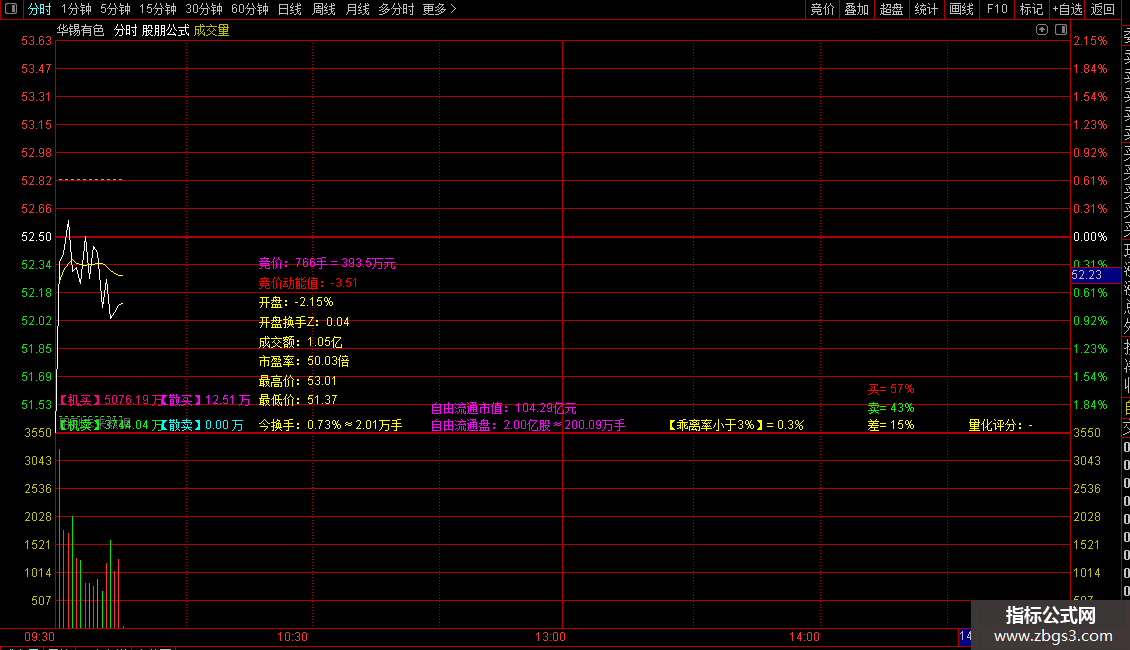Click the 13:00 time axis label
Screen dimensions: 1130x650
(x=550, y=636)
